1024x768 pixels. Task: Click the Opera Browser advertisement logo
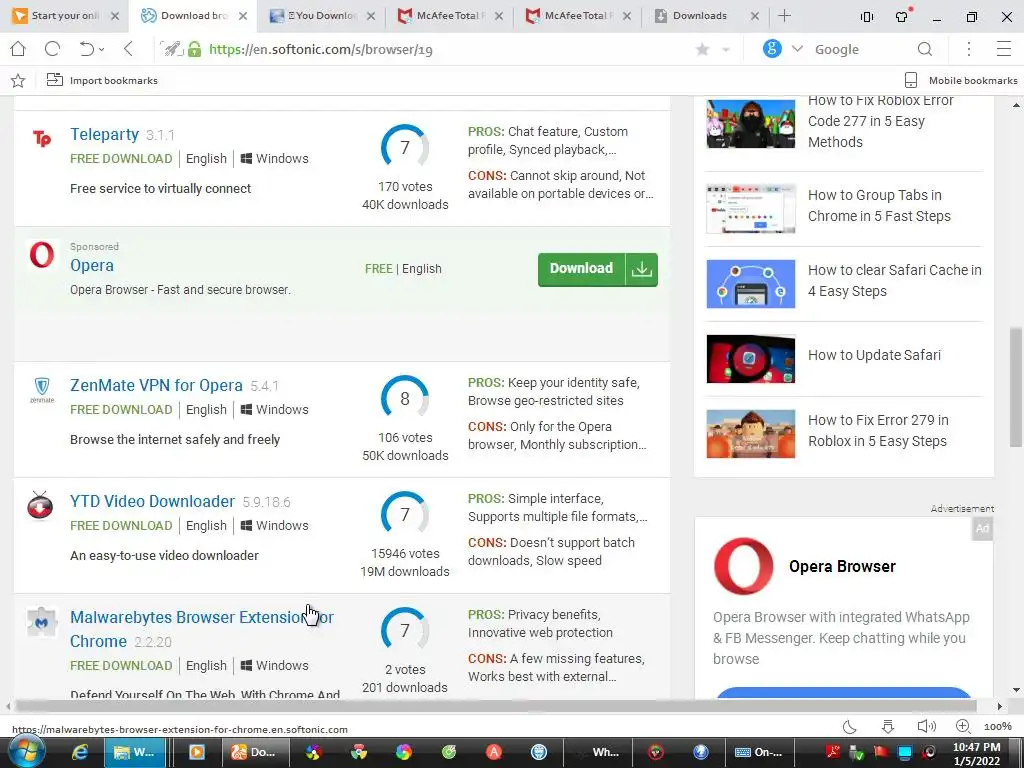click(743, 566)
